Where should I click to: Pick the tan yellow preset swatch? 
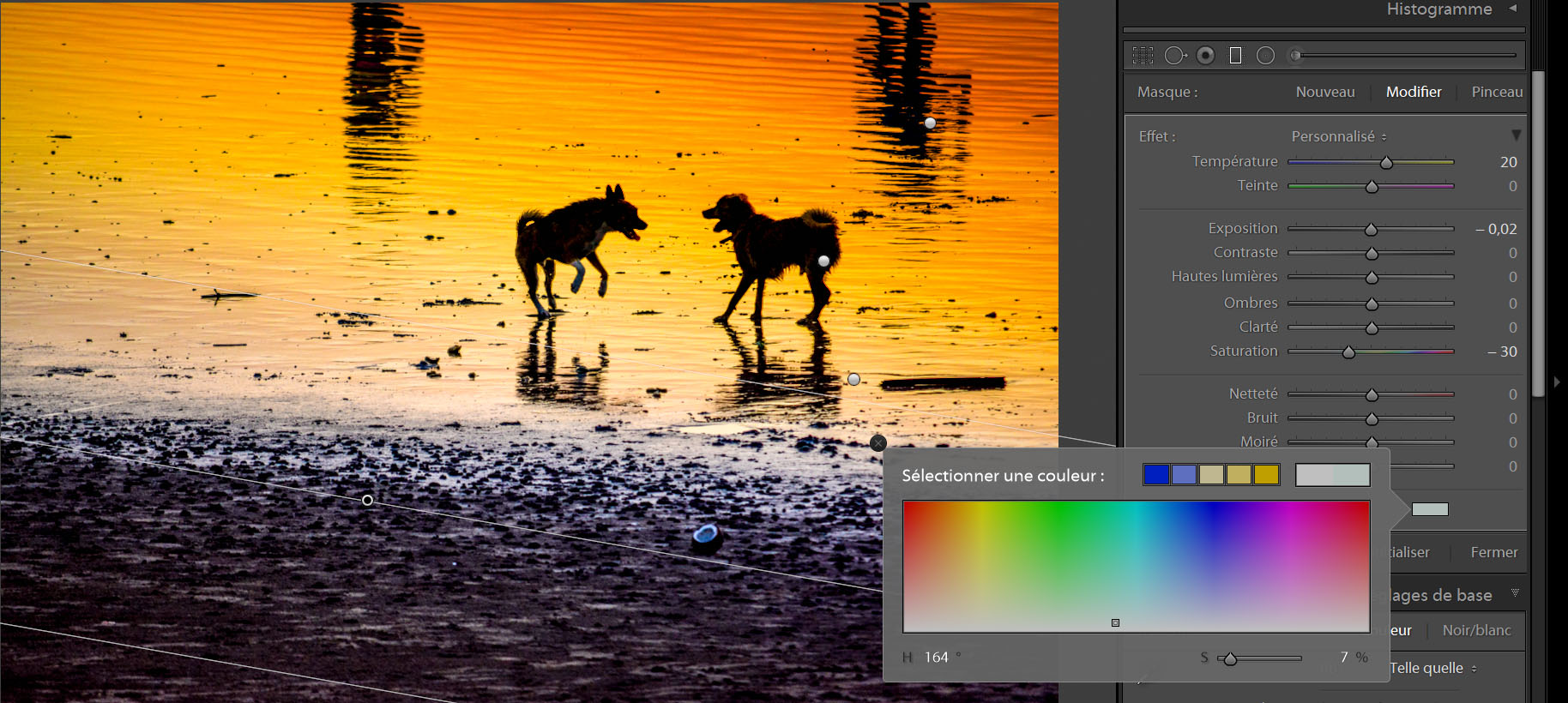tap(1239, 475)
